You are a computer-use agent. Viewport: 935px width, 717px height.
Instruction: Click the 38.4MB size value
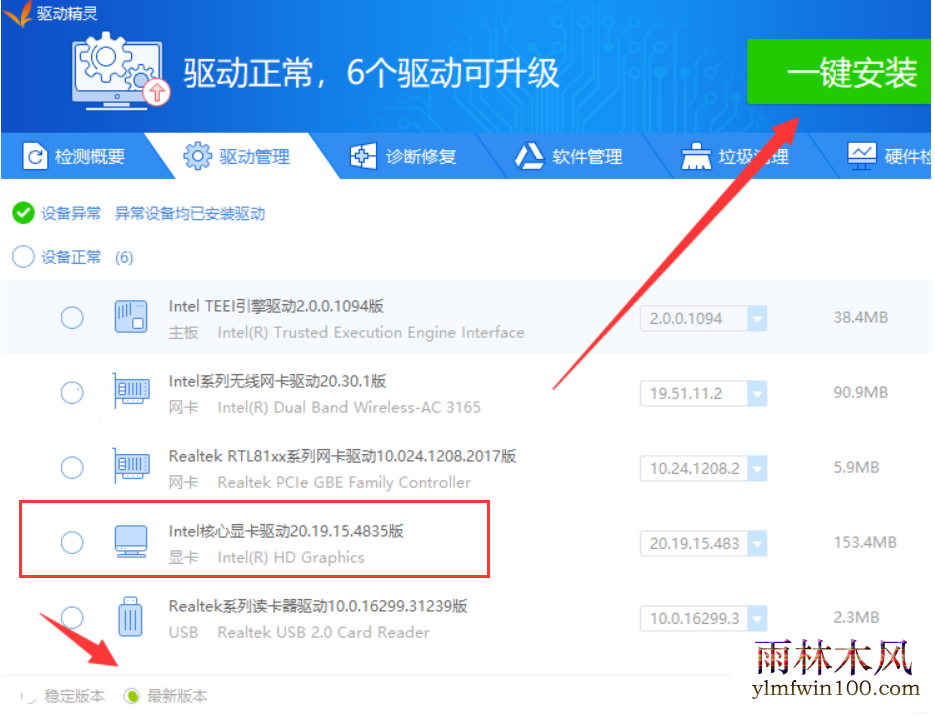coord(860,317)
